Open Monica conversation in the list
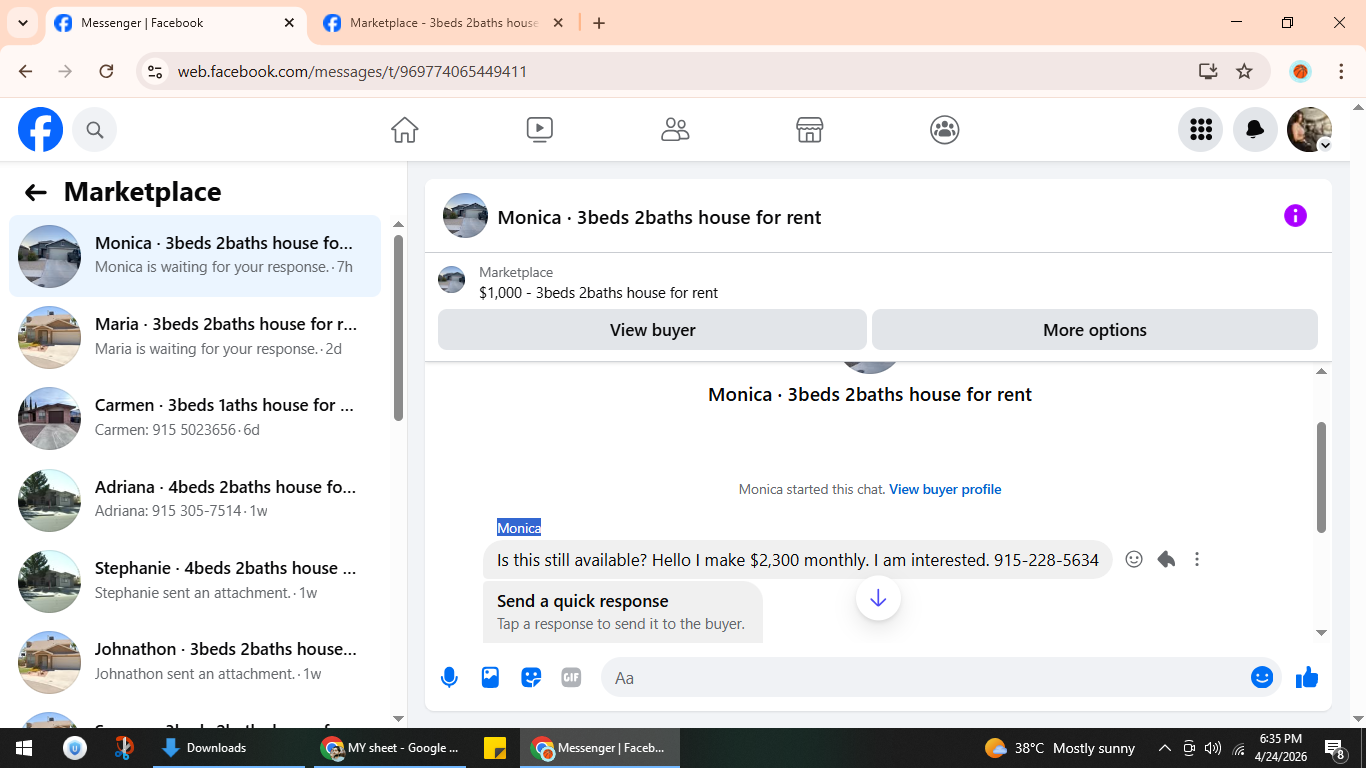 pos(195,256)
